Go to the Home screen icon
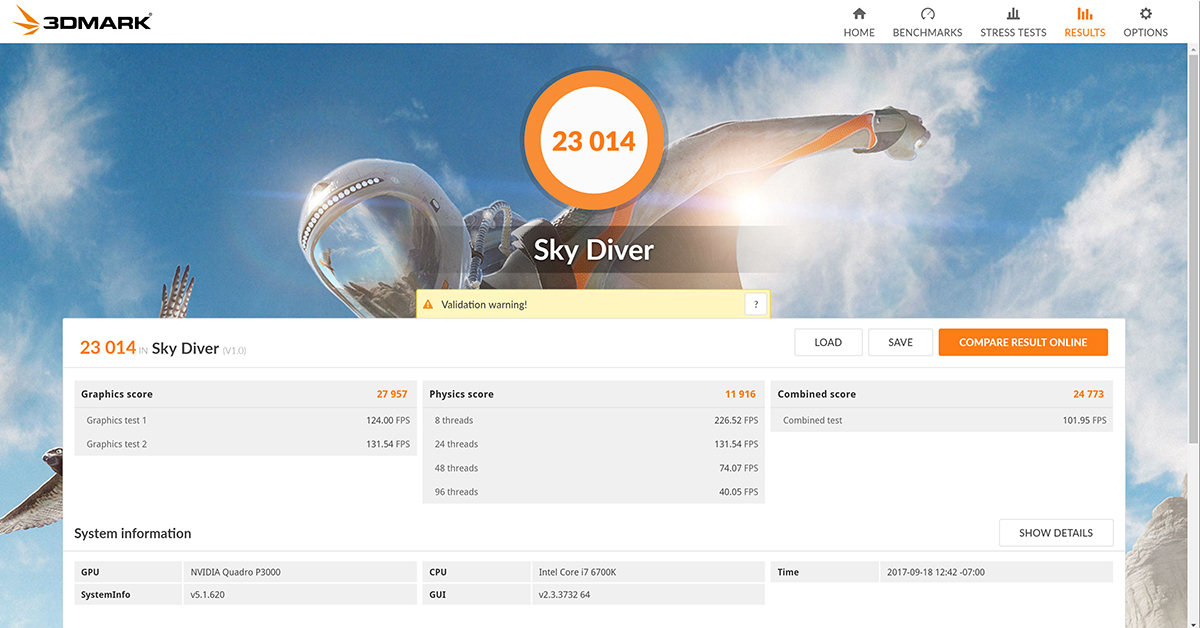Image resolution: width=1200 pixels, height=628 pixels. [x=859, y=14]
